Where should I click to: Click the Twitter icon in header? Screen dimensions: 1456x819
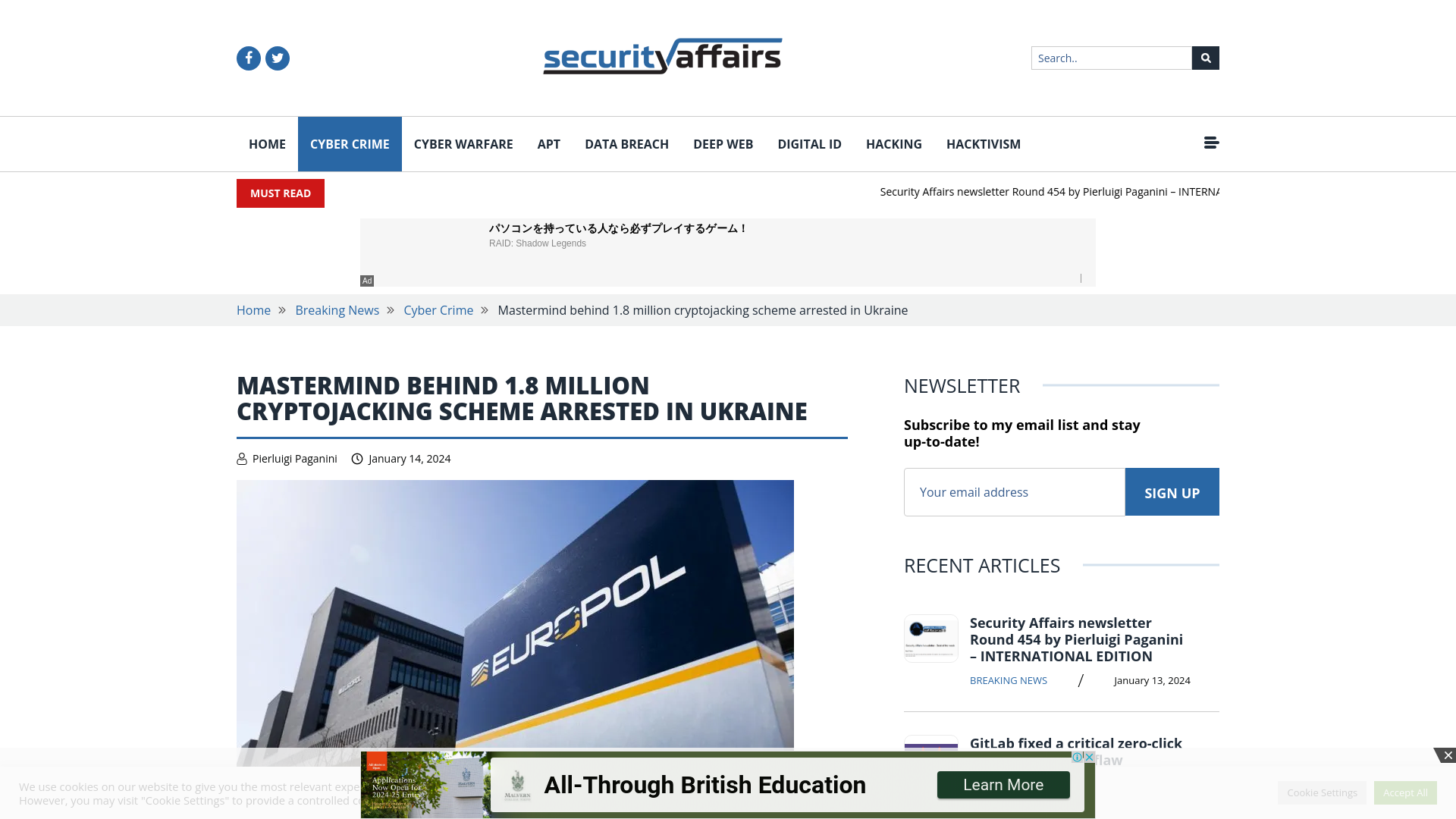[x=277, y=57]
